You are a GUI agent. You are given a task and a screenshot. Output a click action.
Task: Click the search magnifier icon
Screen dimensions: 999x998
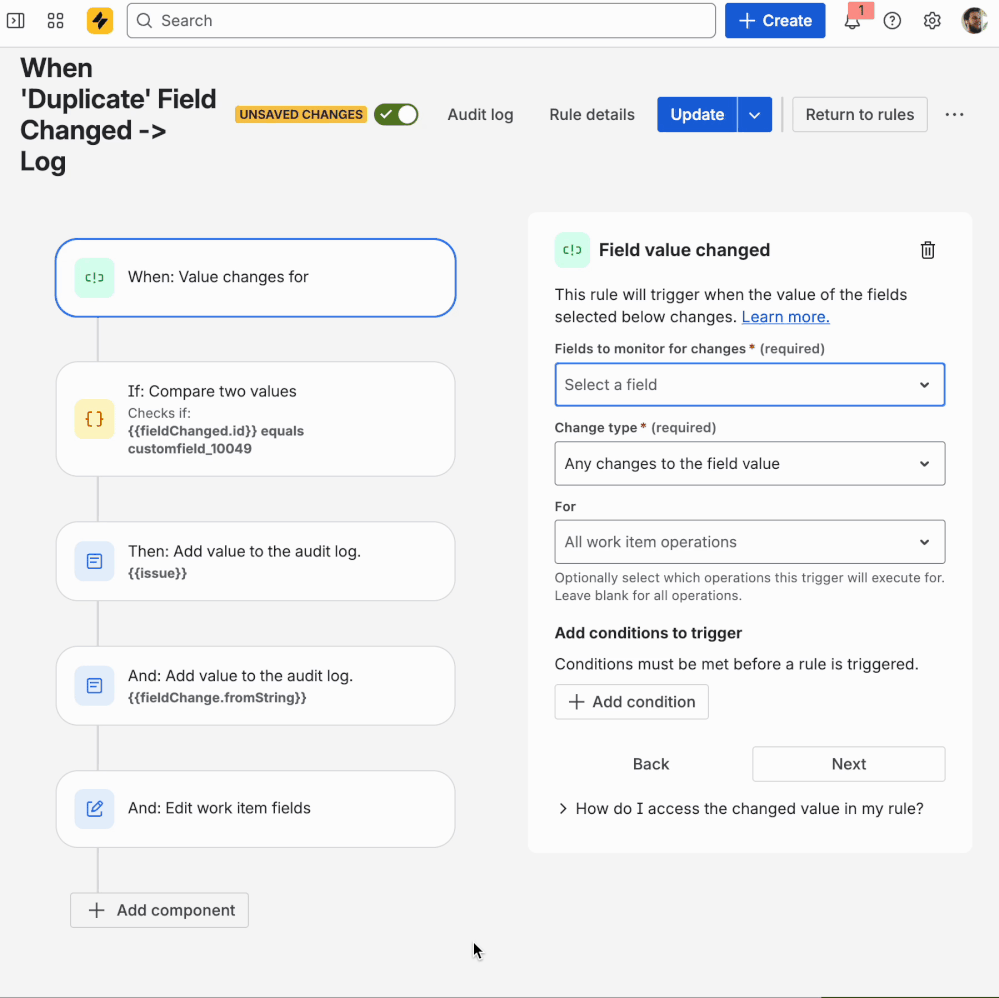pyautogui.click(x=145, y=20)
